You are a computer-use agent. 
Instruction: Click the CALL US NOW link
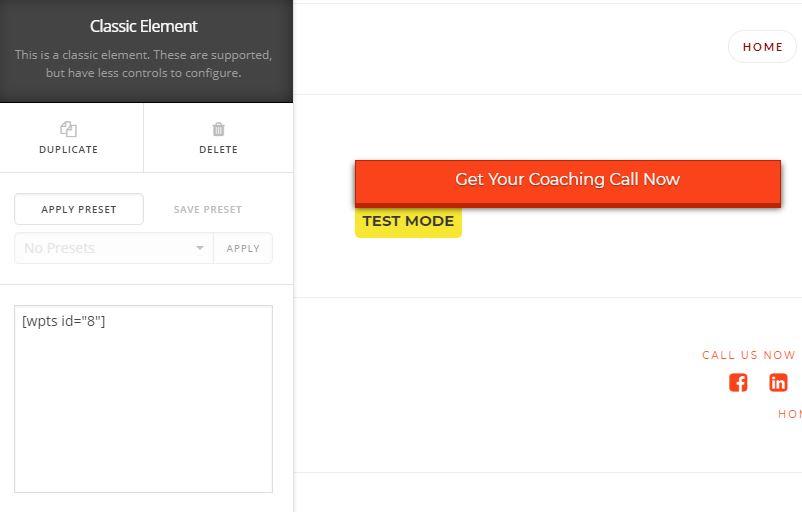(749, 355)
